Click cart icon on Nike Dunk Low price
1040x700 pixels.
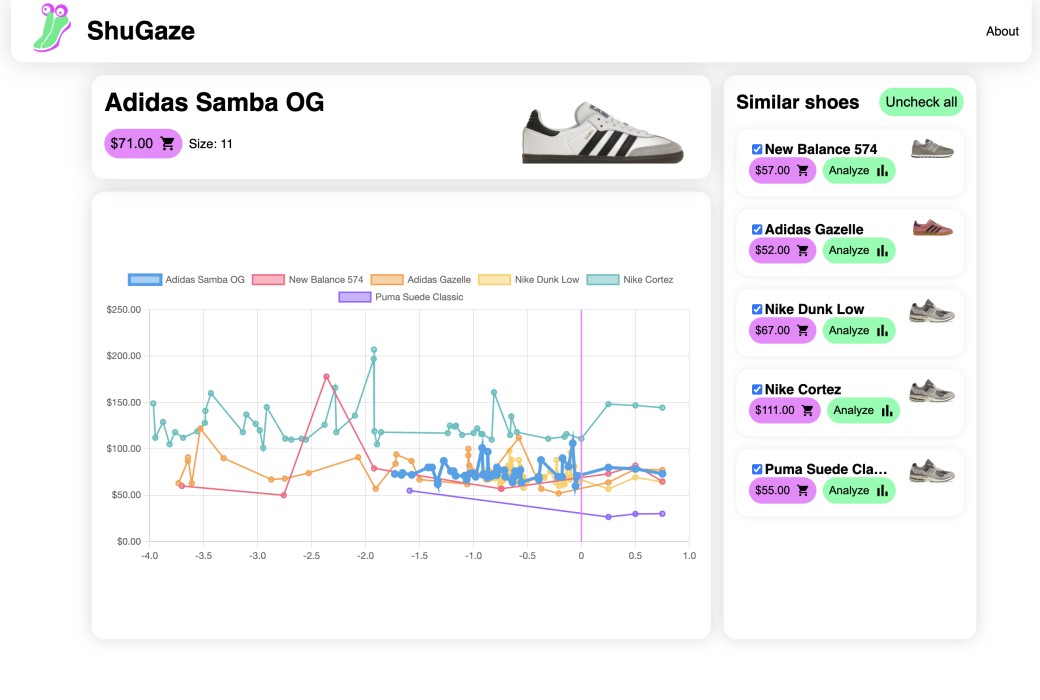pos(802,331)
